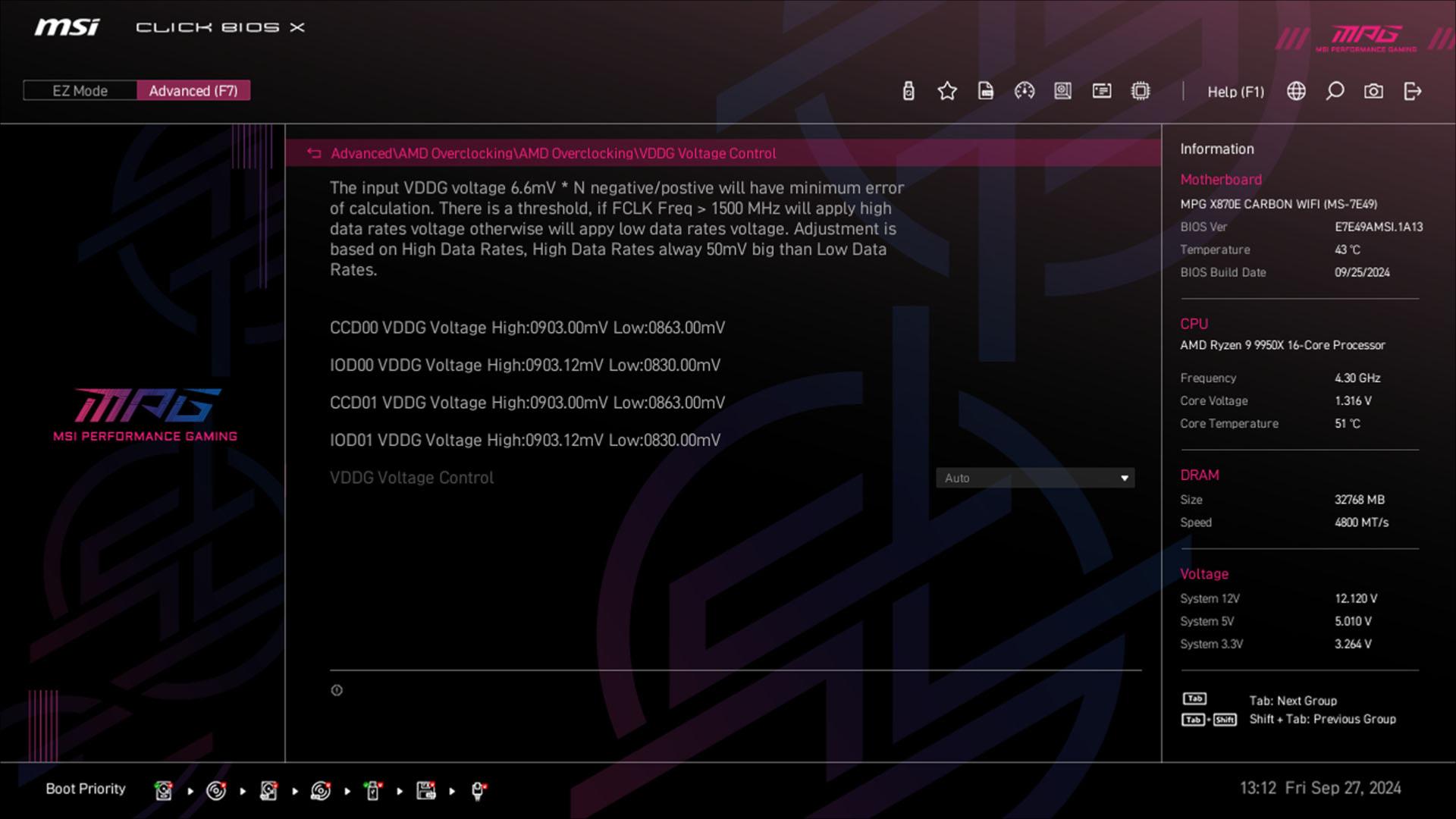Click the search magnifier icon

coord(1335,92)
